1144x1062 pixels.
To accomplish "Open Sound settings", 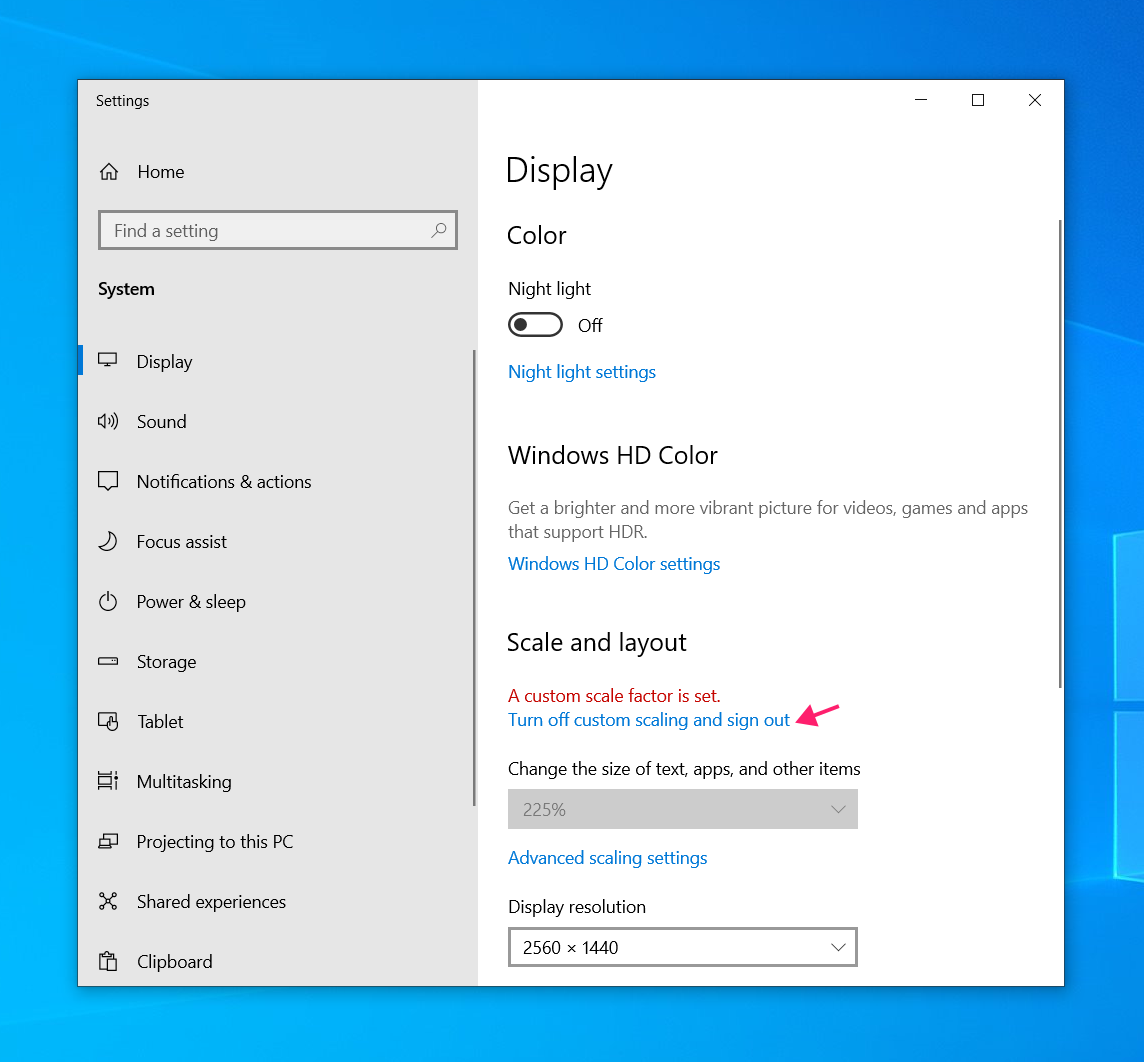I will (276, 422).
